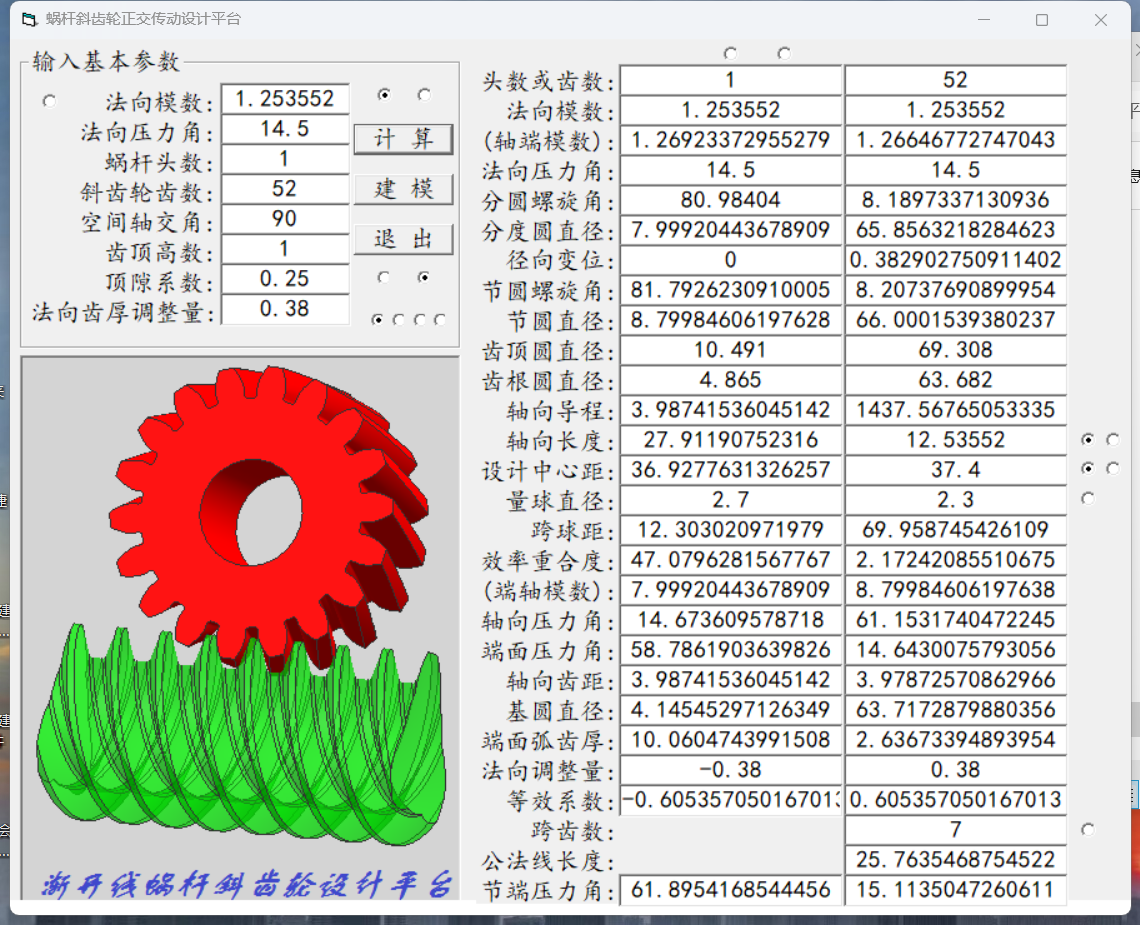
Task: Click the 顶隙系数 input field with 0.25
Action: pos(285,279)
